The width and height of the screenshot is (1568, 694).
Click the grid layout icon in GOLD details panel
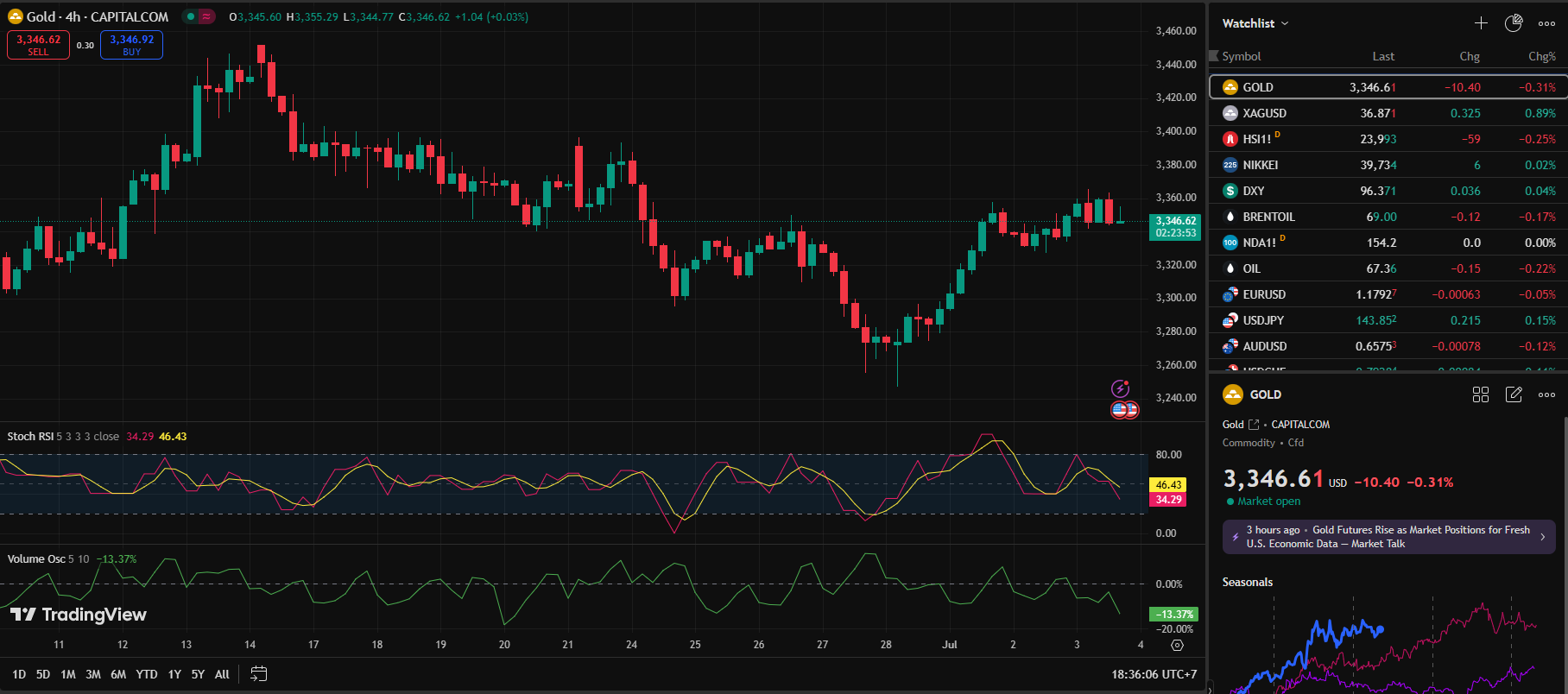coord(1481,394)
